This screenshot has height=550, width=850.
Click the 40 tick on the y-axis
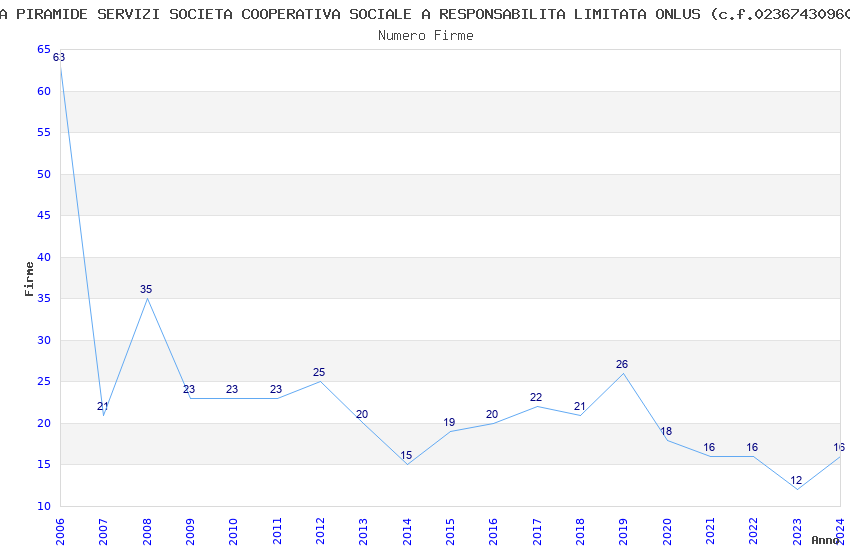44,257
